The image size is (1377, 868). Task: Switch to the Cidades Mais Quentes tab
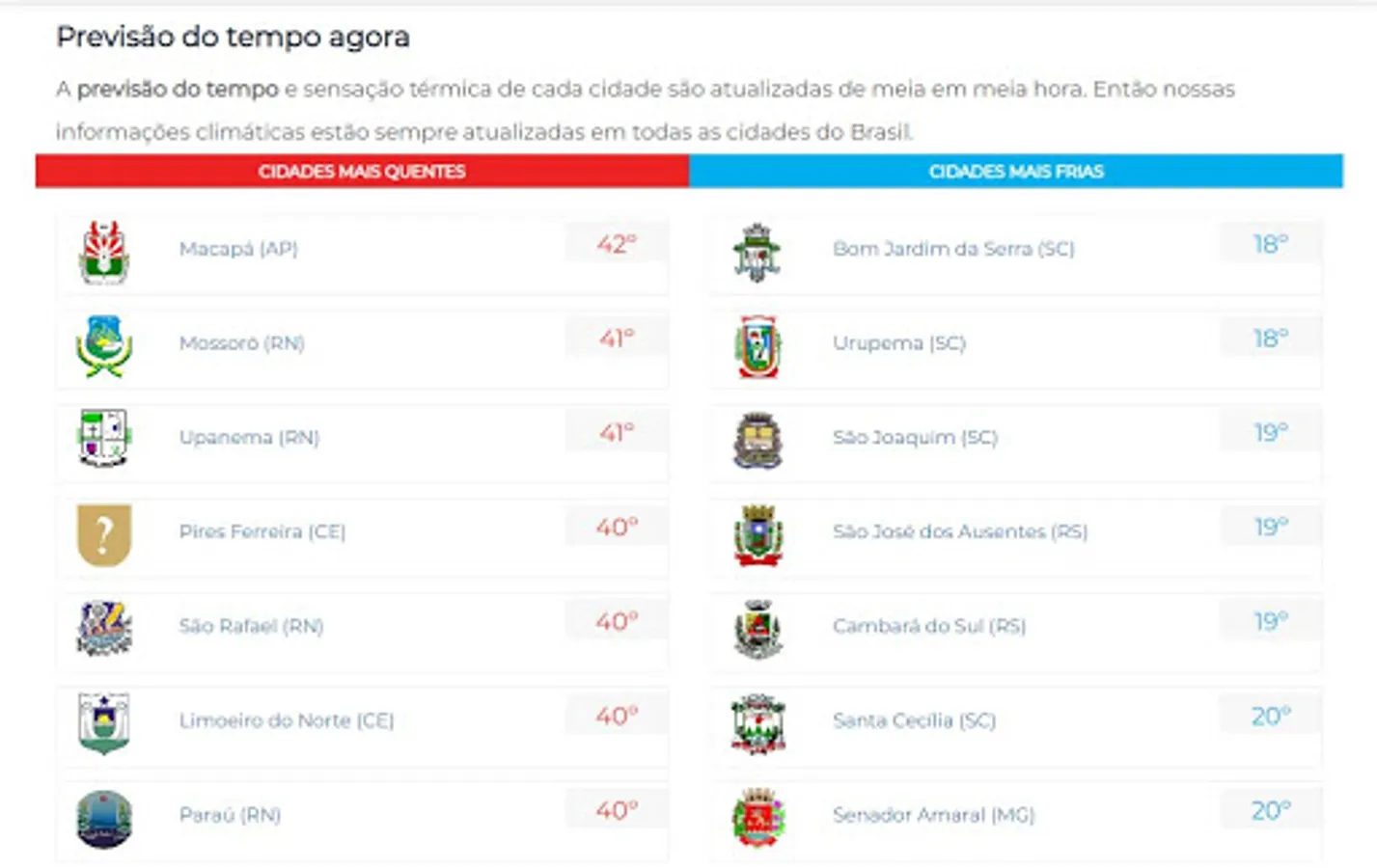pyautogui.click(x=362, y=172)
